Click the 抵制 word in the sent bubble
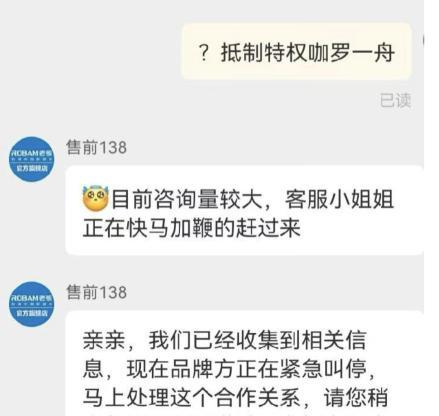The width and height of the screenshot is (439, 416). pos(242,53)
